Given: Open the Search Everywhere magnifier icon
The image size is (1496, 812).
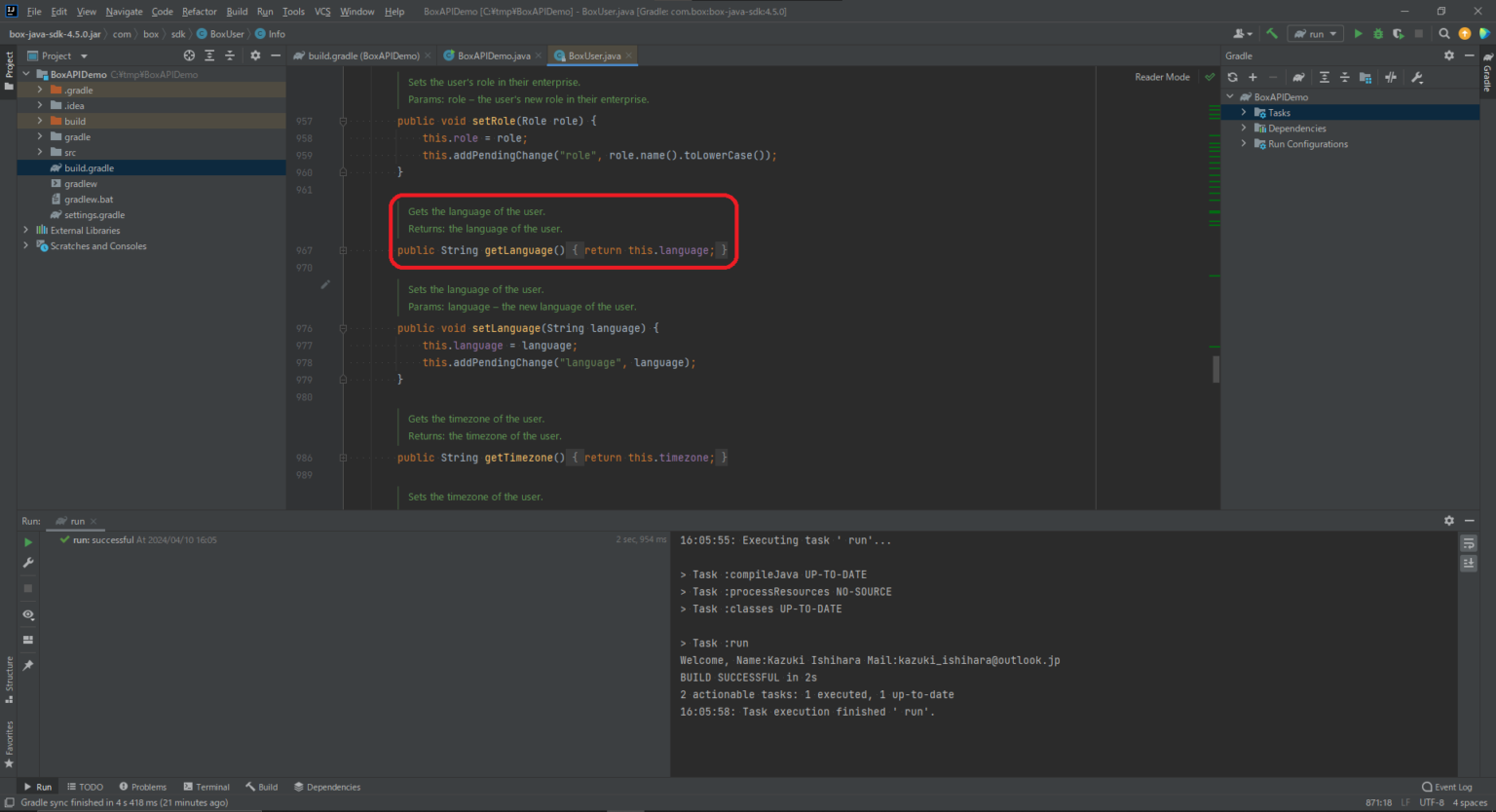Looking at the screenshot, I should click(1444, 33).
